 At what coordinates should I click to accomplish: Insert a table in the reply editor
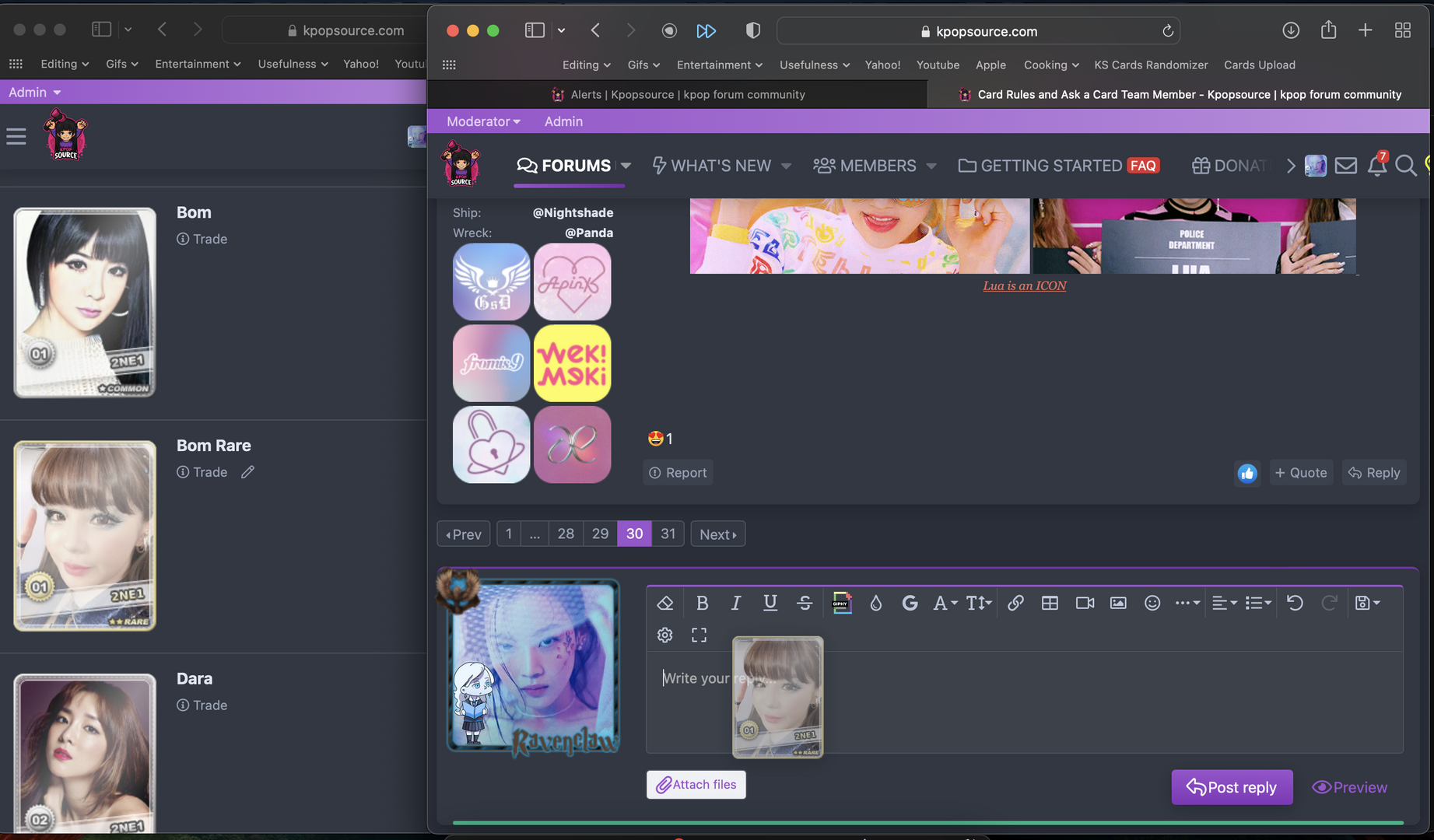coord(1050,603)
